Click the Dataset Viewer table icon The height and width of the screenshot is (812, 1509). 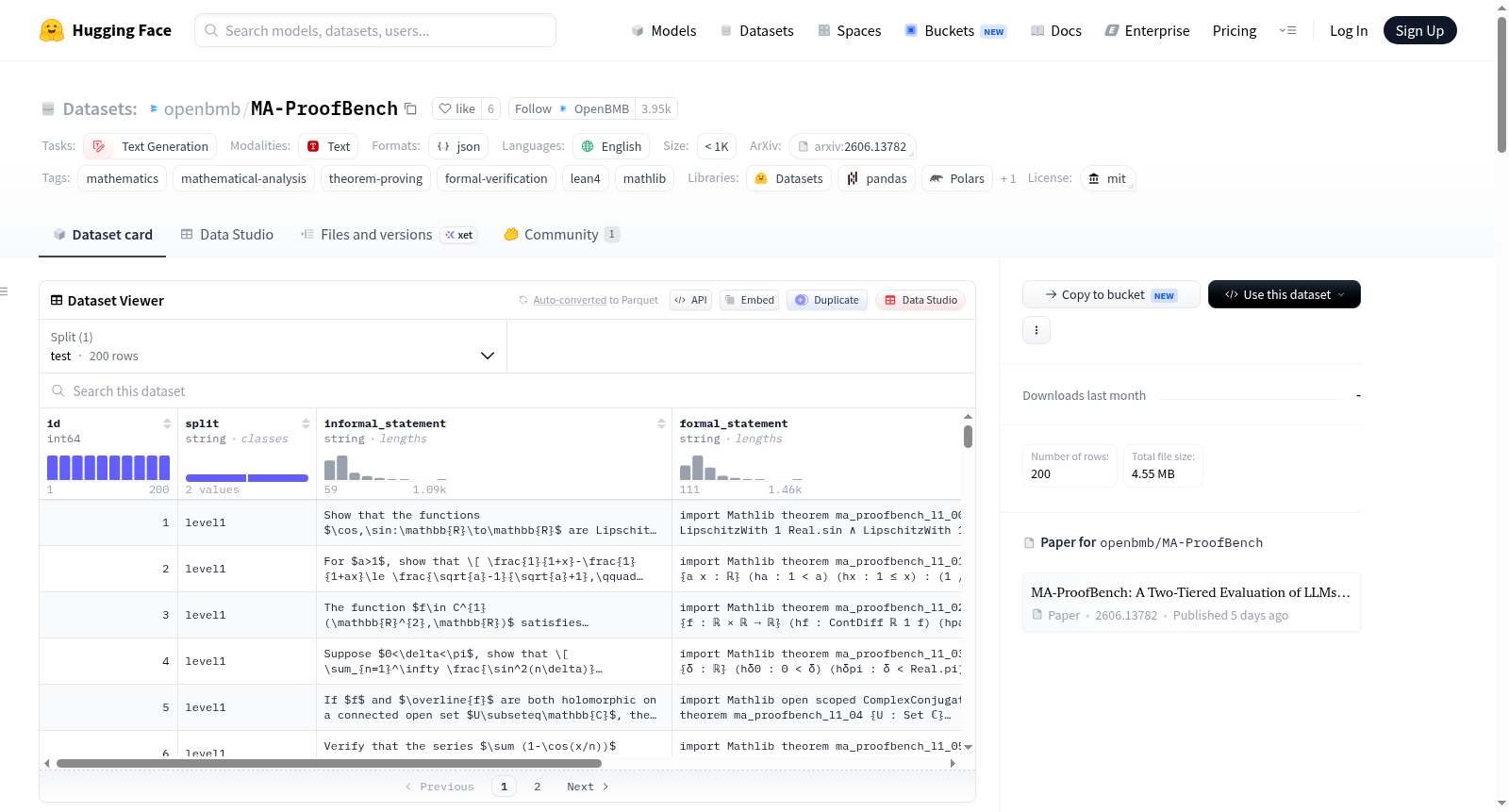[x=57, y=300]
